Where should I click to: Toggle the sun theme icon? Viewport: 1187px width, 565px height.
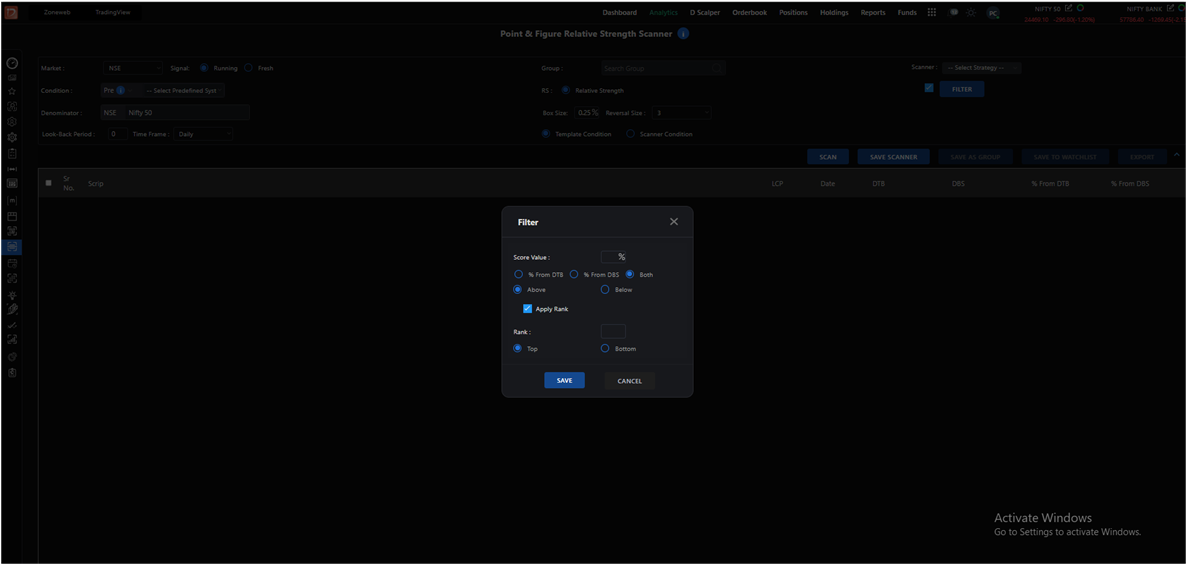tap(971, 13)
